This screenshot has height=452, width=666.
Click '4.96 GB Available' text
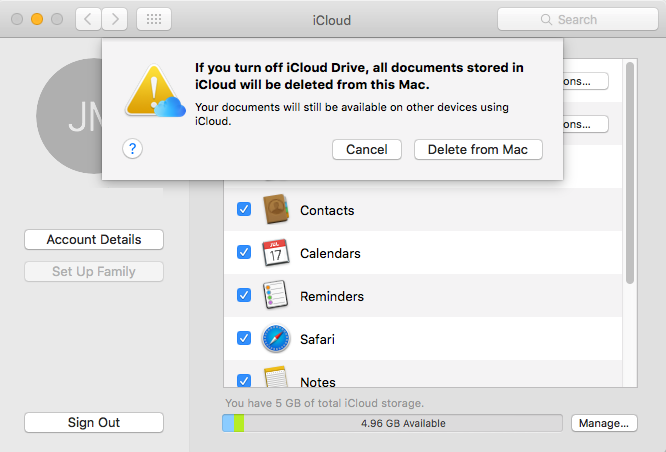pos(403,424)
